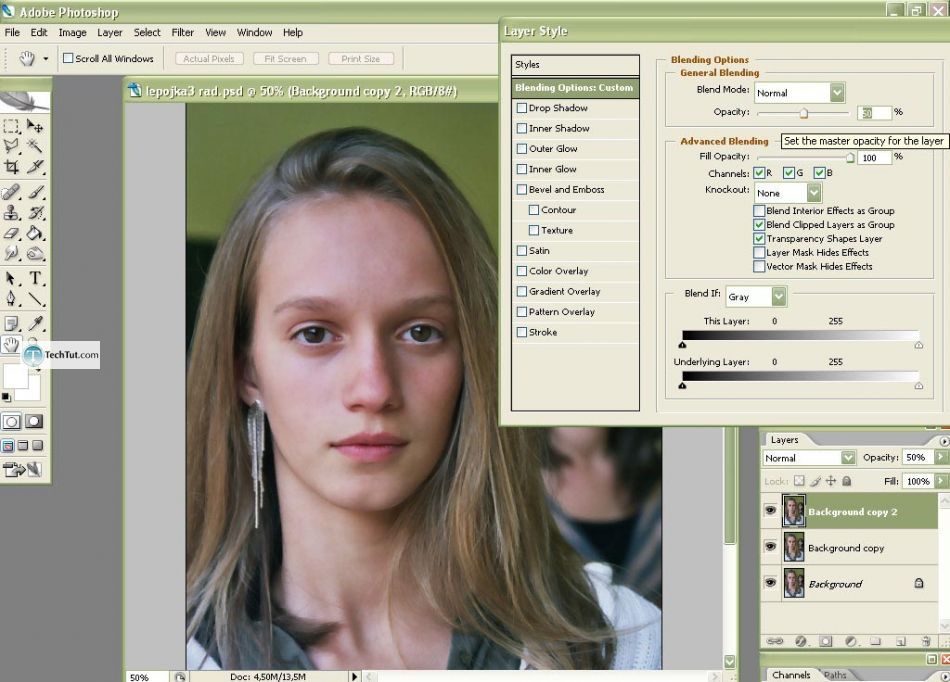Open the File menu
Screen dimensions: 950x682
pos(12,33)
